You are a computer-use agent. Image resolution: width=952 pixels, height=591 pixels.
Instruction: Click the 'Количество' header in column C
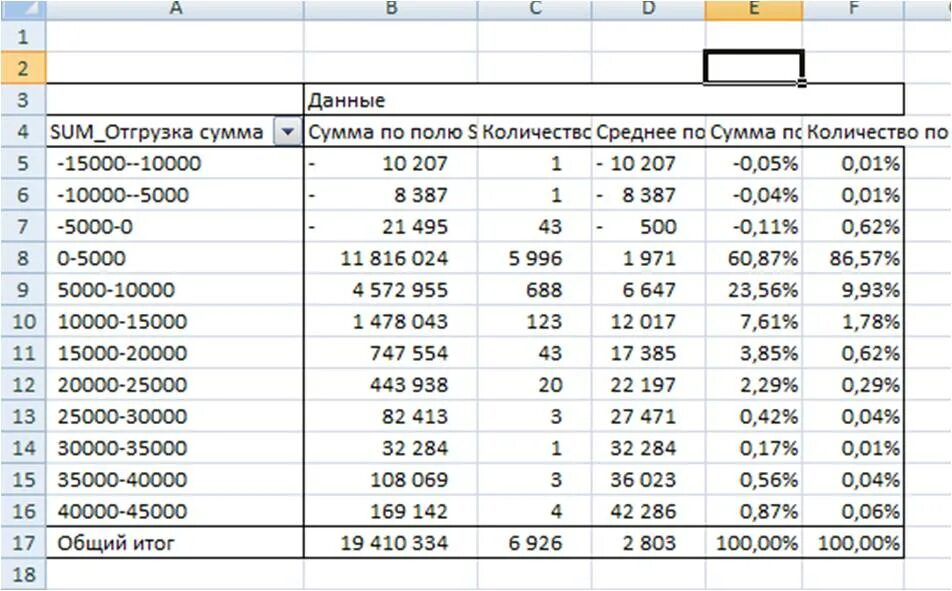click(x=534, y=131)
